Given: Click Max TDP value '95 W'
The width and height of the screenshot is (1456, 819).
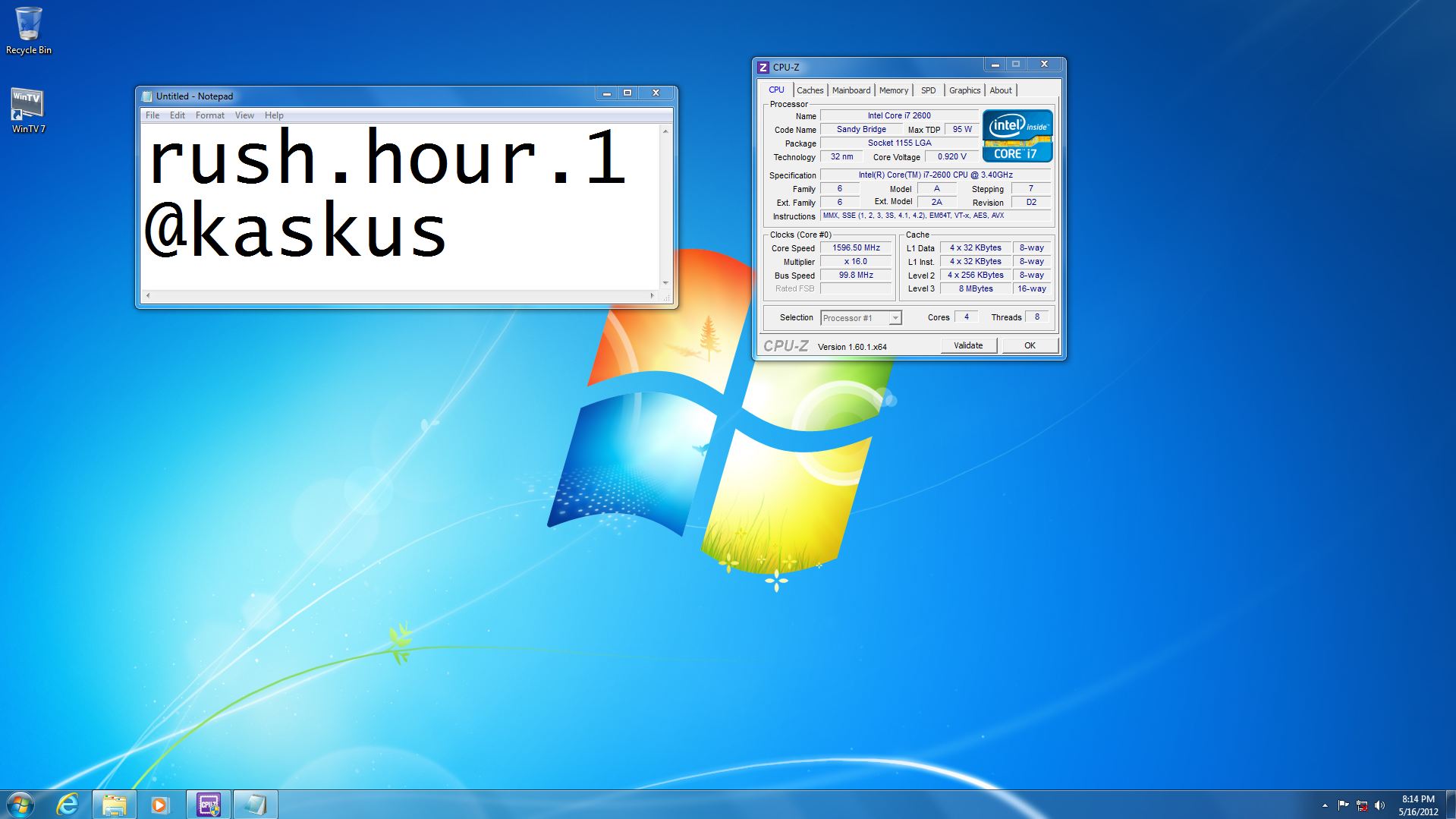Looking at the screenshot, I should pyautogui.click(x=962, y=129).
